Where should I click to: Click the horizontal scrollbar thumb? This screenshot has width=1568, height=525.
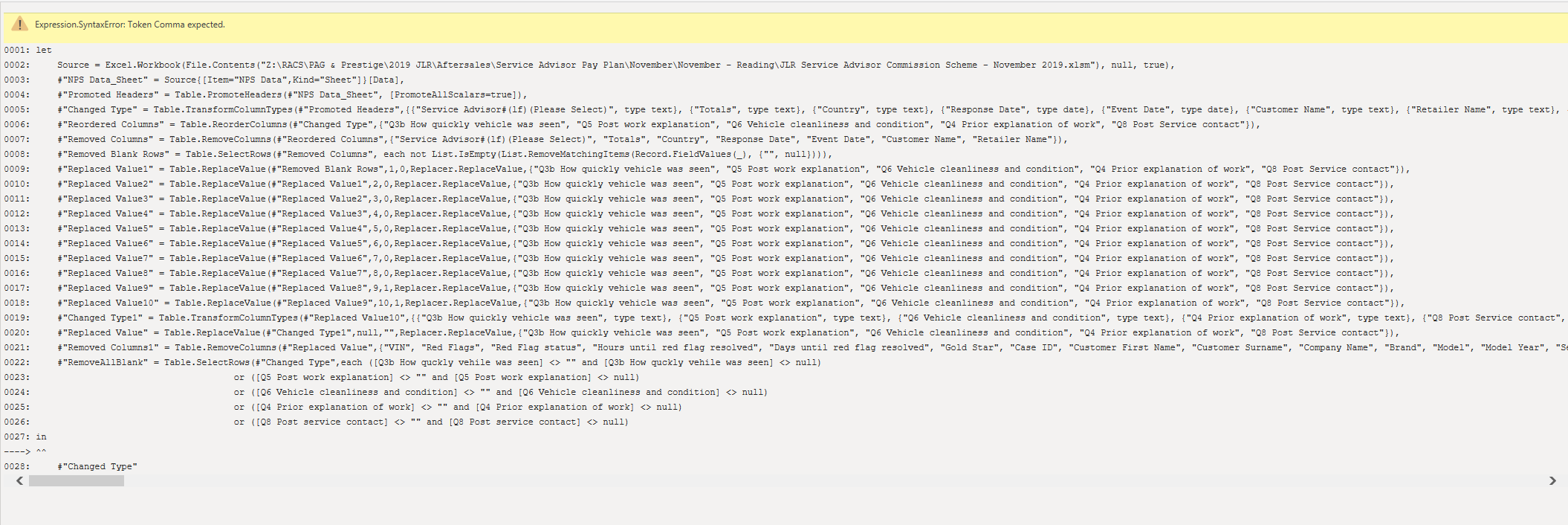point(77,481)
